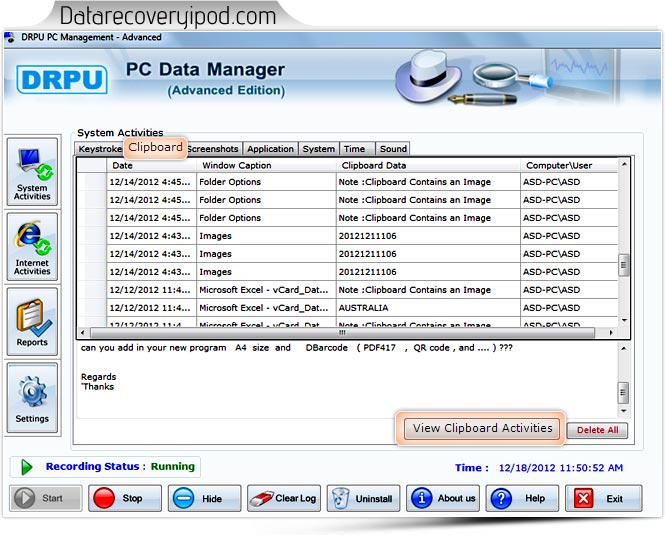Select the third Folder Options row

[x=347, y=218]
